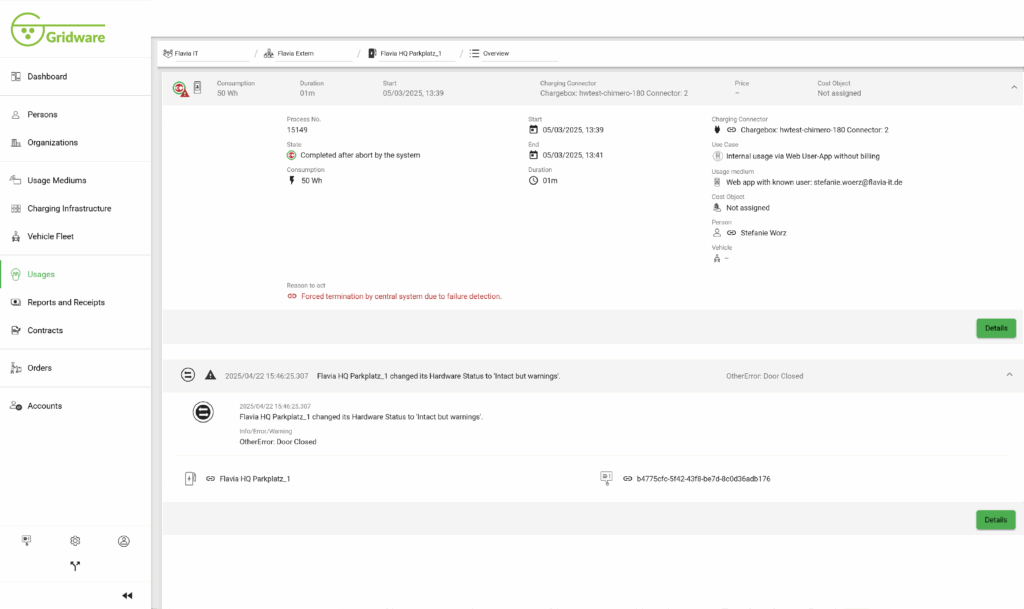Select Flavia HQ Parkplatz_1 breadcrumb
Screen dimensions: 1024x609
pos(411,54)
